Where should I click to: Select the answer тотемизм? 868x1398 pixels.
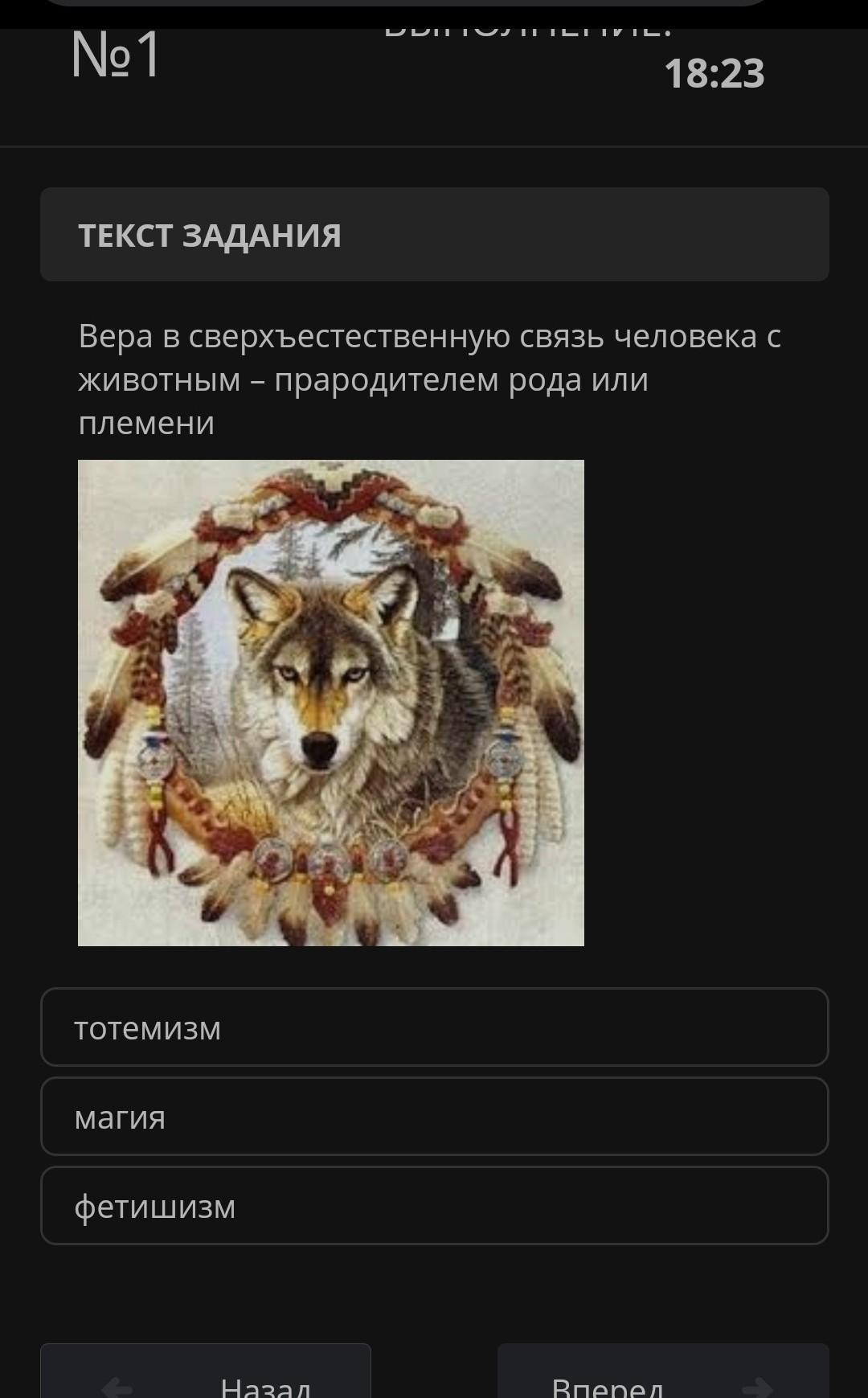tap(434, 1027)
